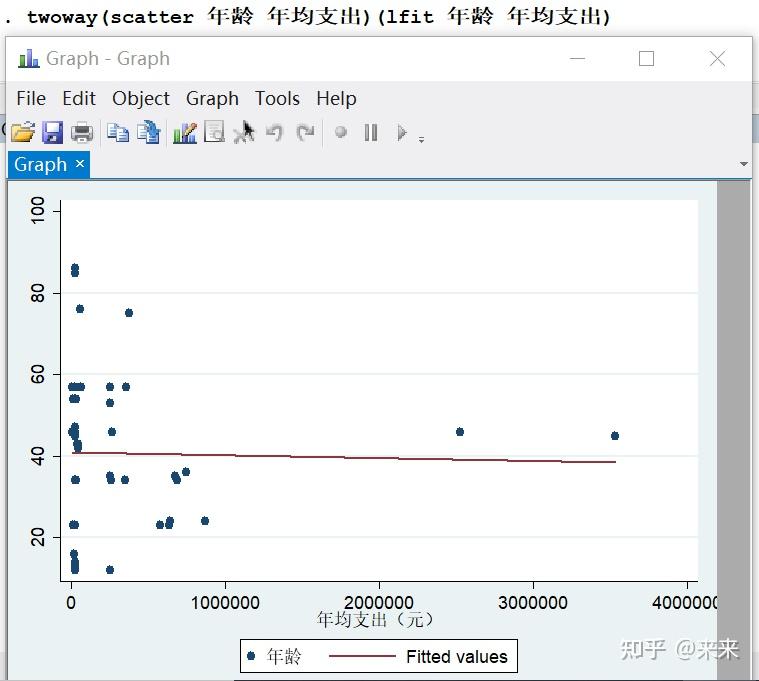Open the Tools menu

pos(277,99)
